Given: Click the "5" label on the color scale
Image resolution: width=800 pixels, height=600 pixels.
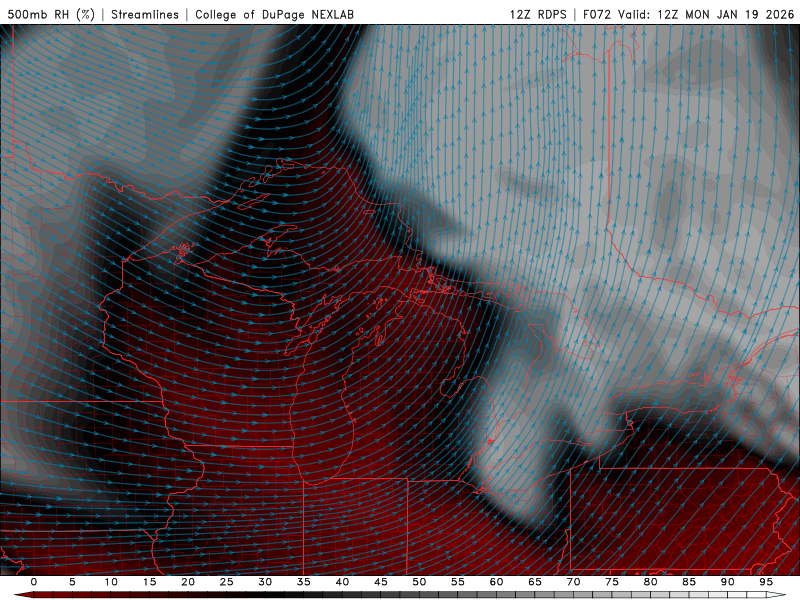Looking at the screenshot, I should click(72, 582).
